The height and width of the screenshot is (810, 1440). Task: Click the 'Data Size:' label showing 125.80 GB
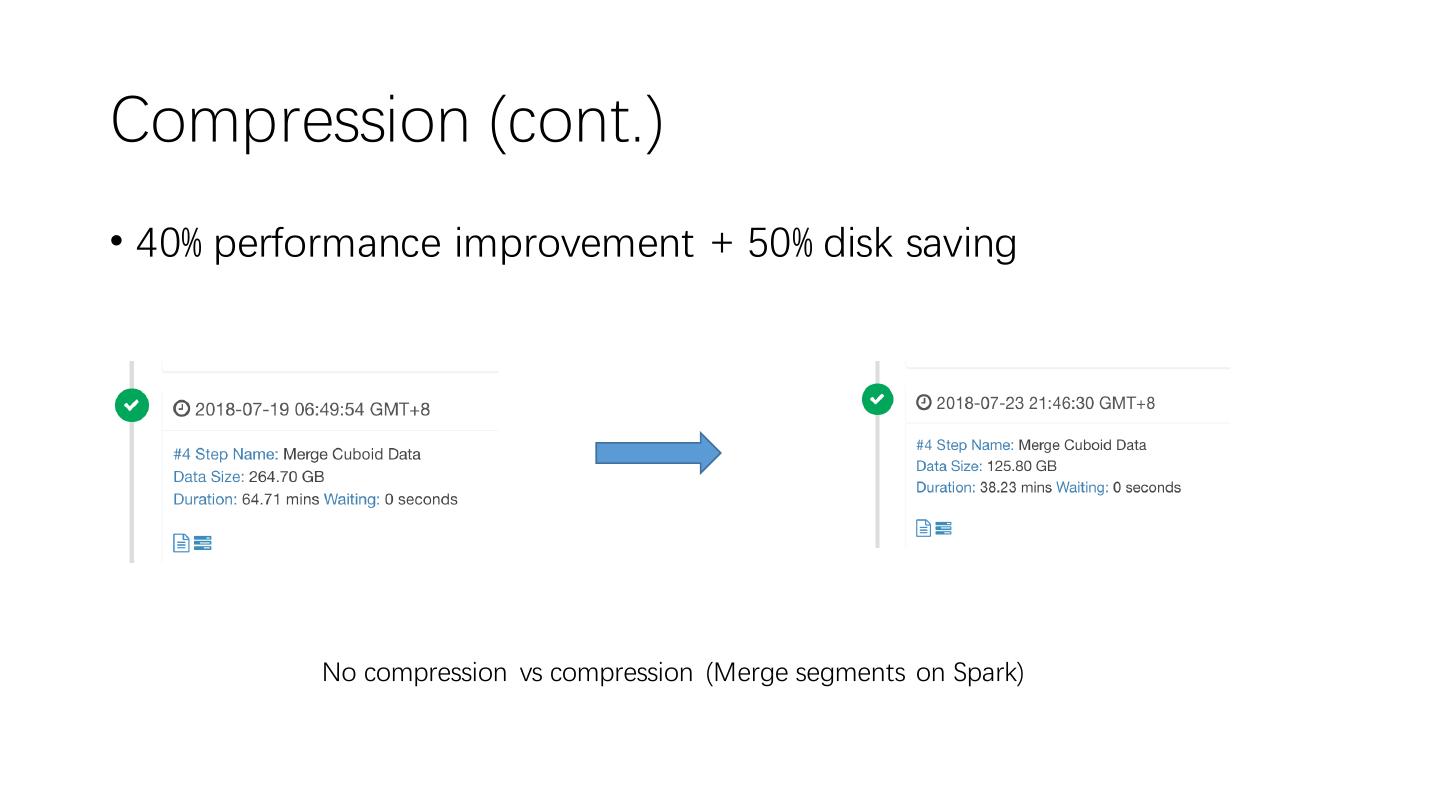coord(945,466)
